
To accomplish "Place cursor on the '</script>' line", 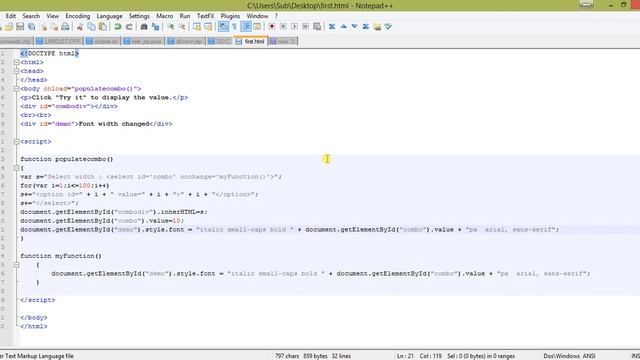I will (x=38, y=300).
